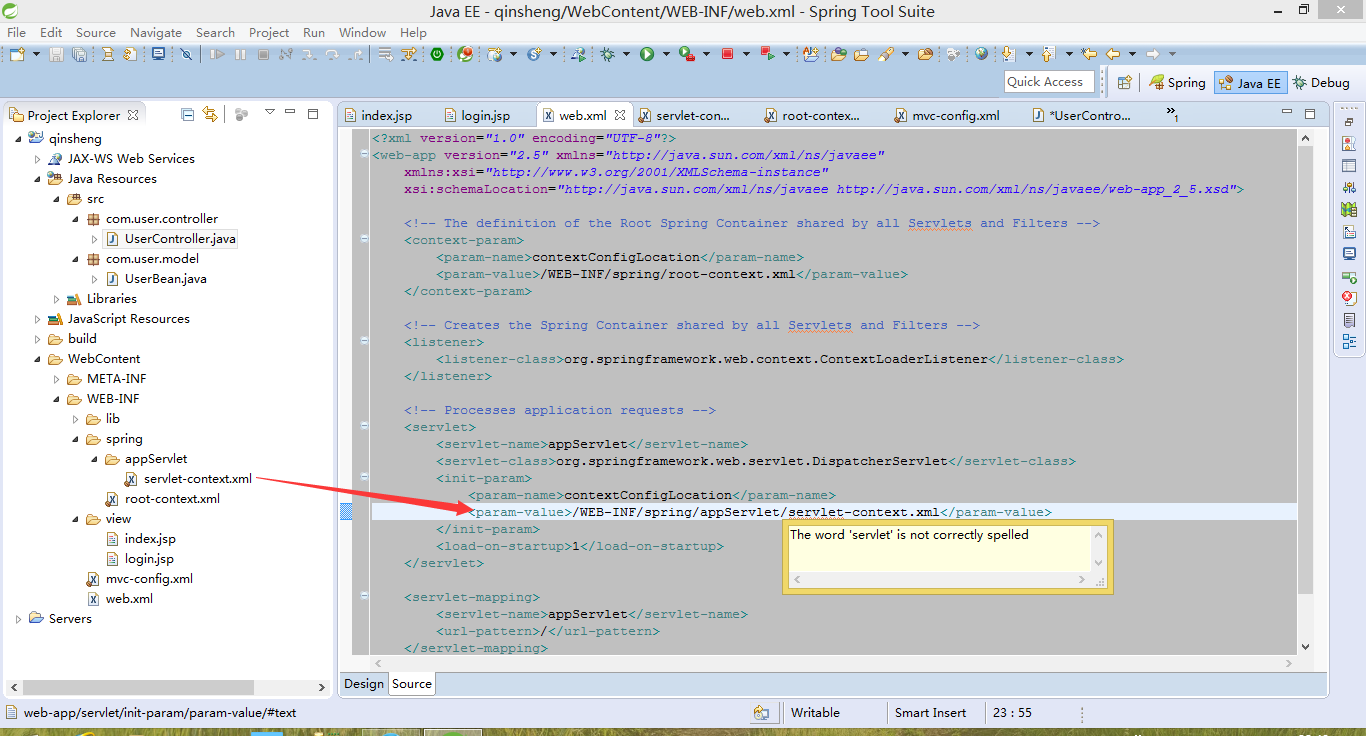Close the web.xml editor tab

(620, 116)
